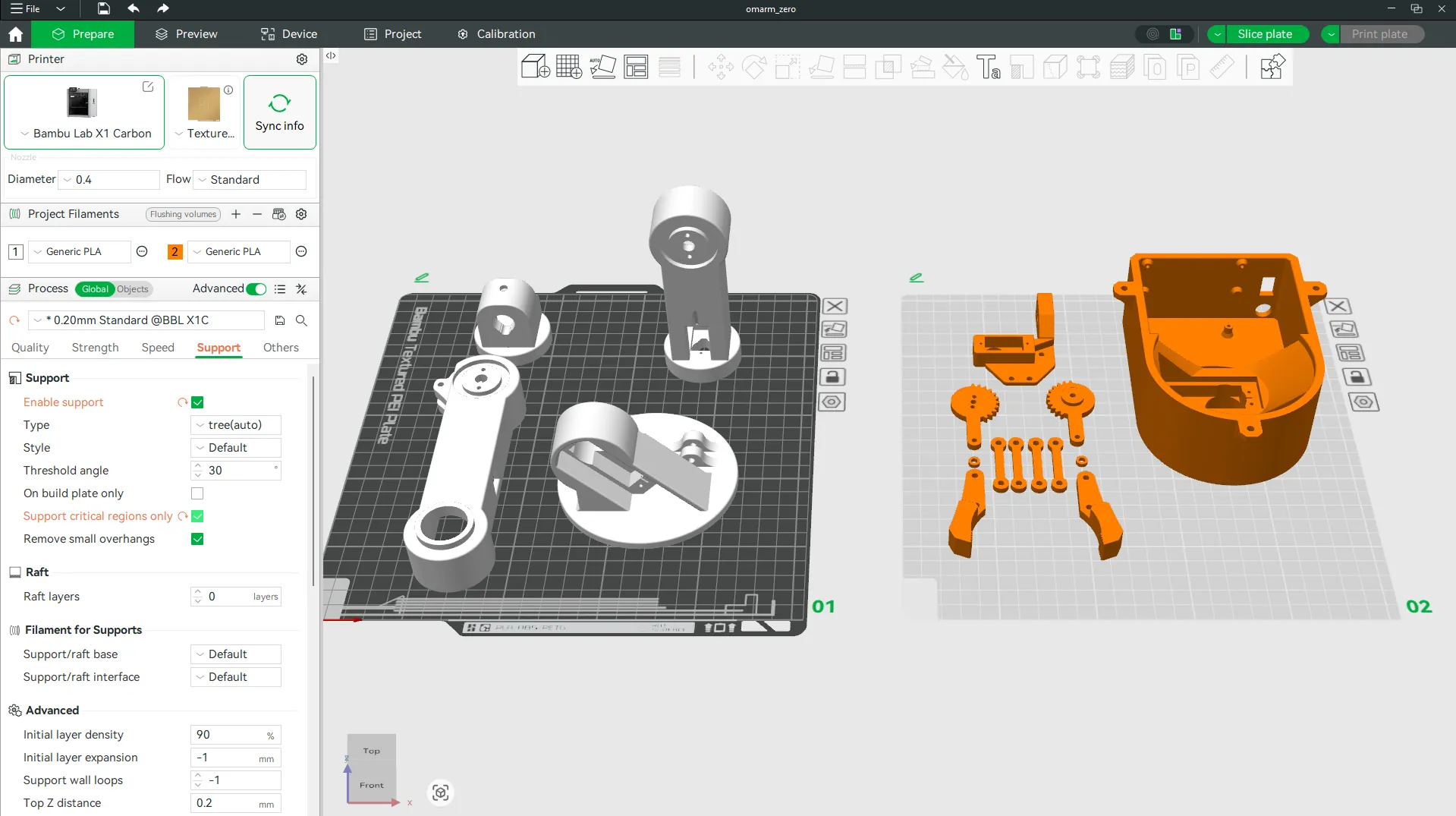Switch Process scope to Objects
Image resolution: width=1456 pixels, height=816 pixels.
tap(133, 289)
